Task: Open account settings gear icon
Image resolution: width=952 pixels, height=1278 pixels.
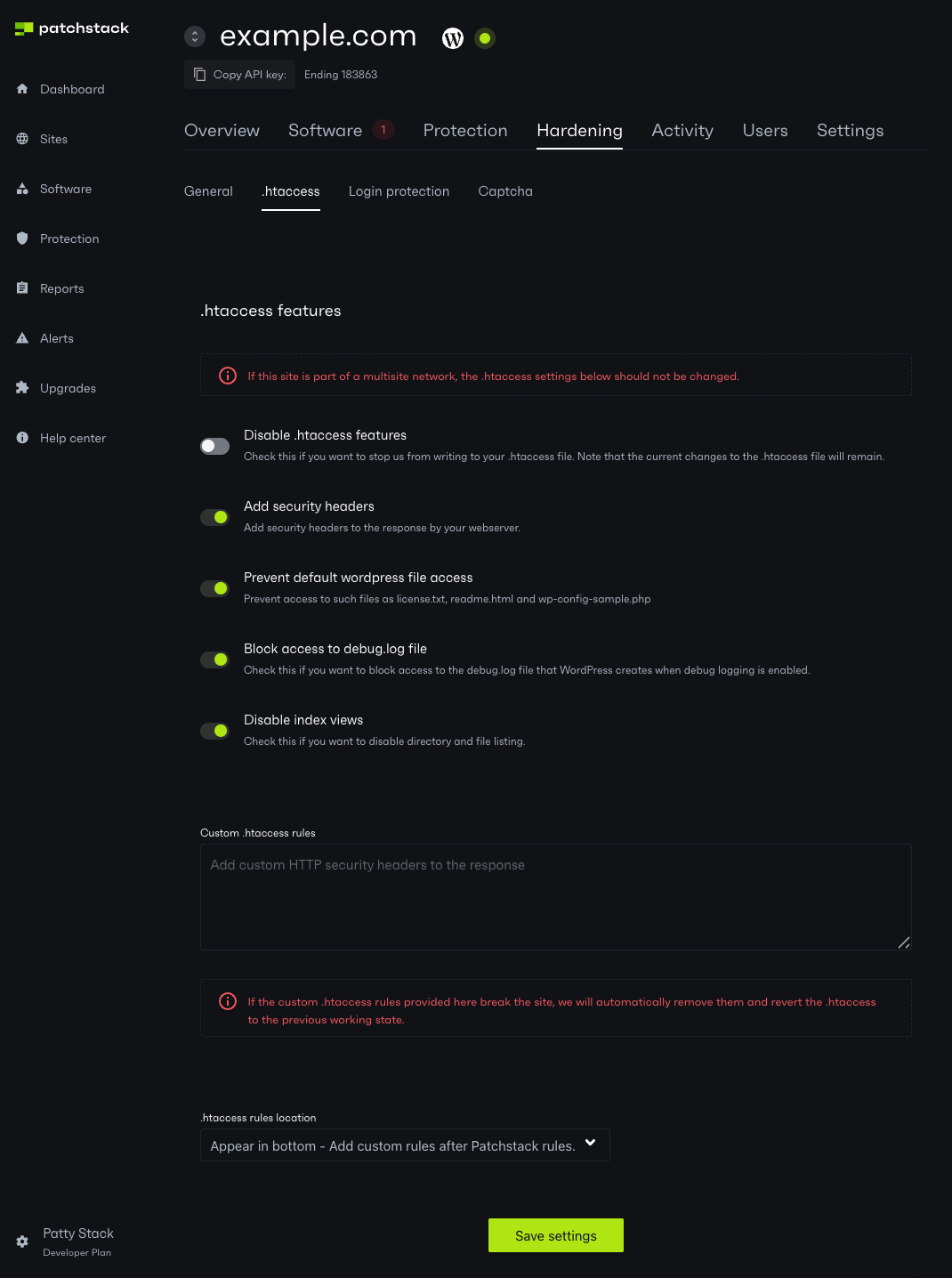Action: point(22,1242)
